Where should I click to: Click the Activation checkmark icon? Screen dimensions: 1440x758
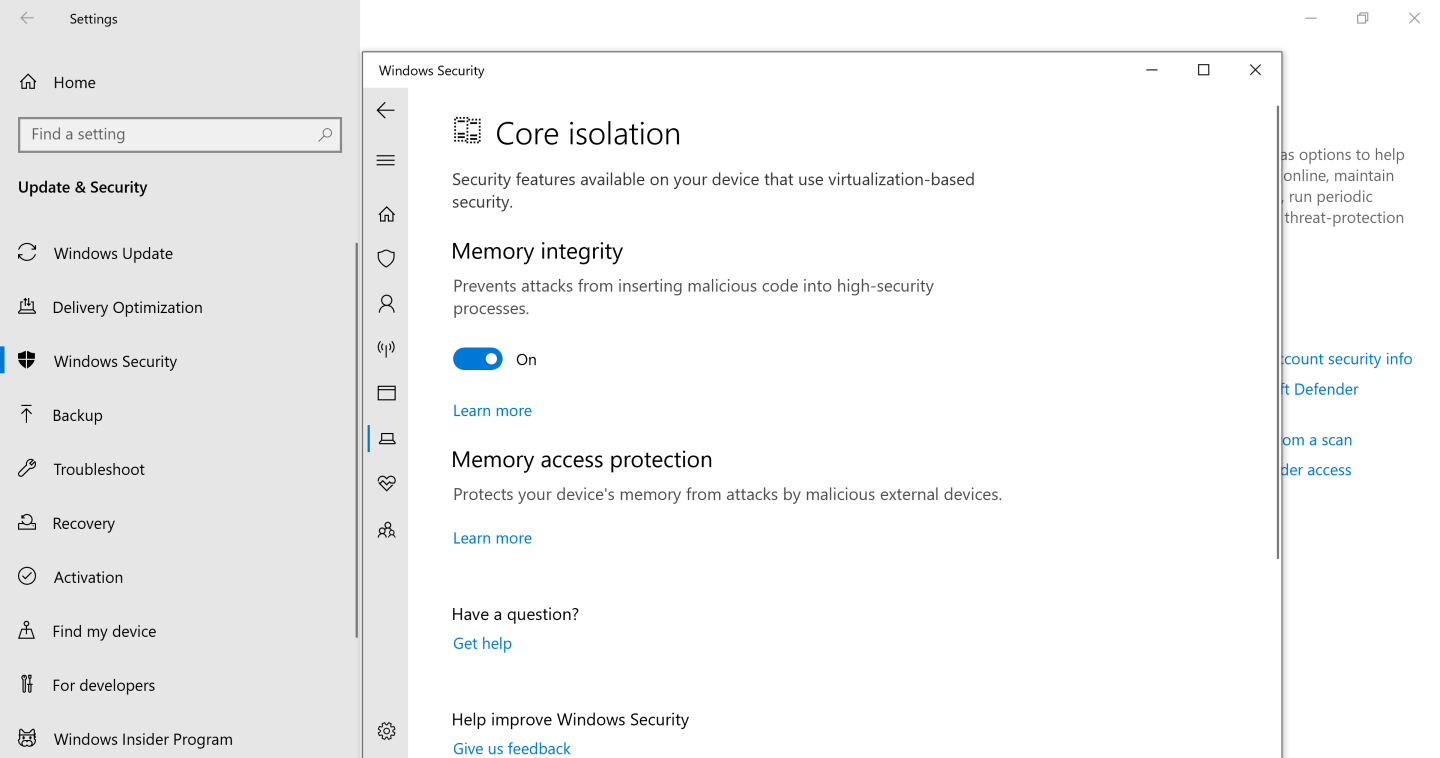[28, 577]
